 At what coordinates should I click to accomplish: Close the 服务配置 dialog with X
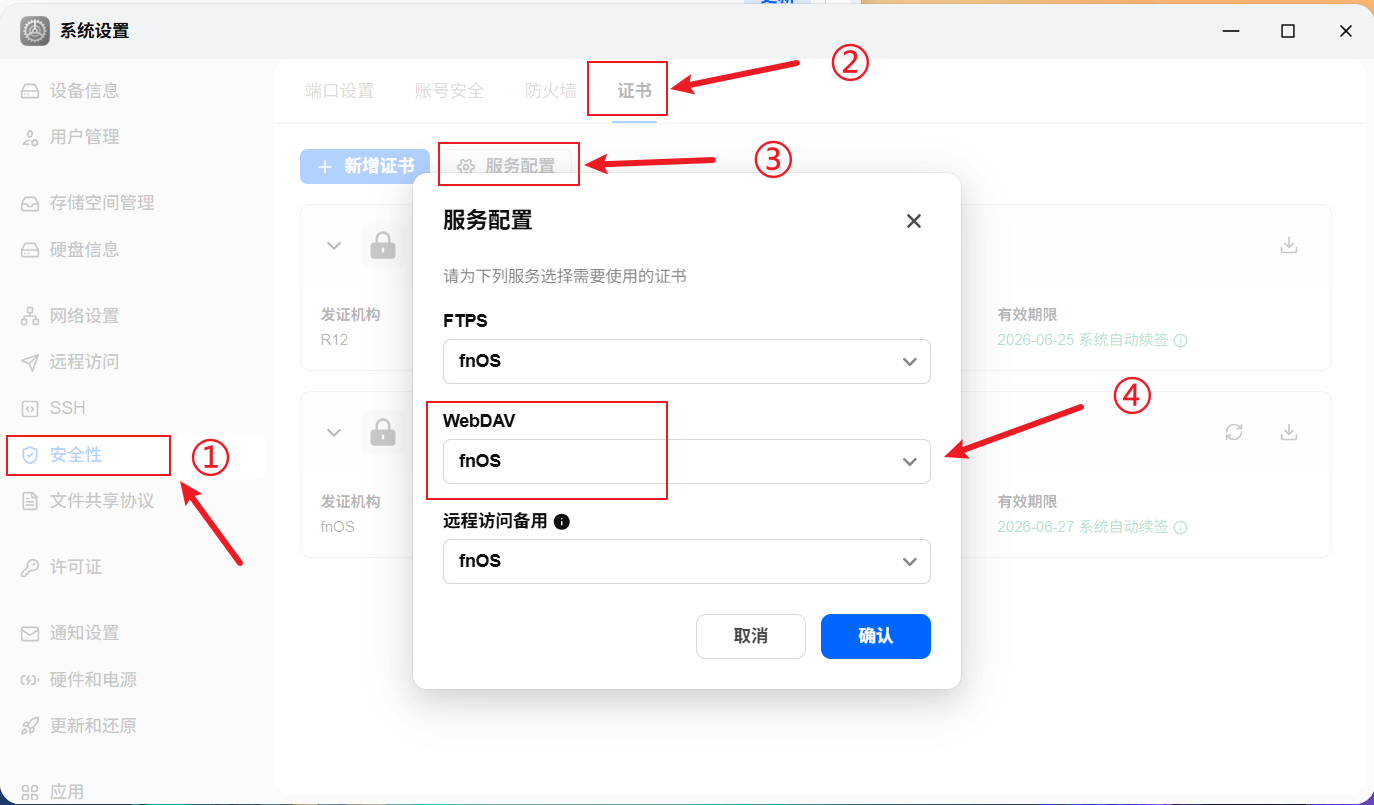click(913, 221)
